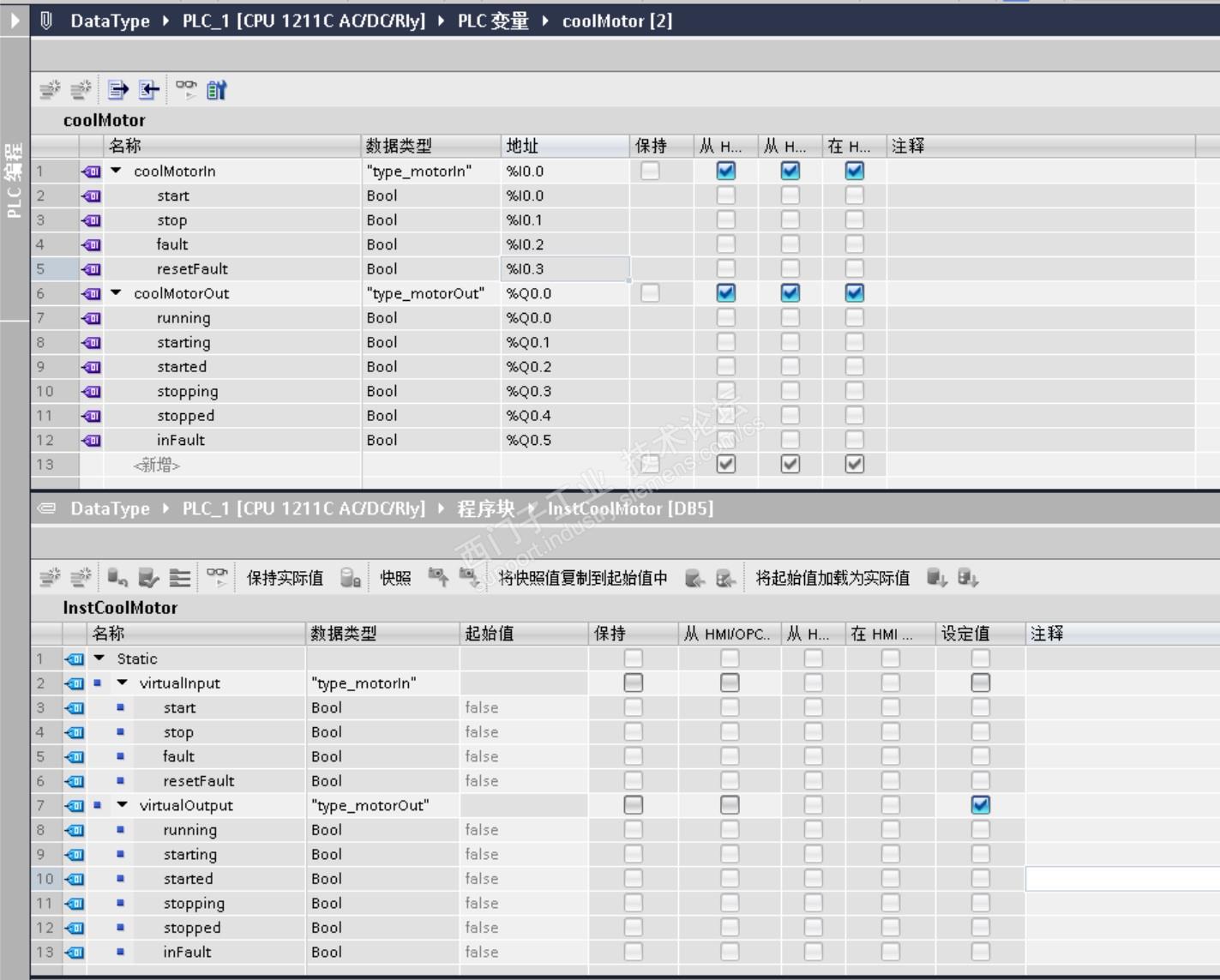Click the tag icon of inFault row in coolMotor
The width and height of the screenshot is (1220, 980).
click(91, 441)
